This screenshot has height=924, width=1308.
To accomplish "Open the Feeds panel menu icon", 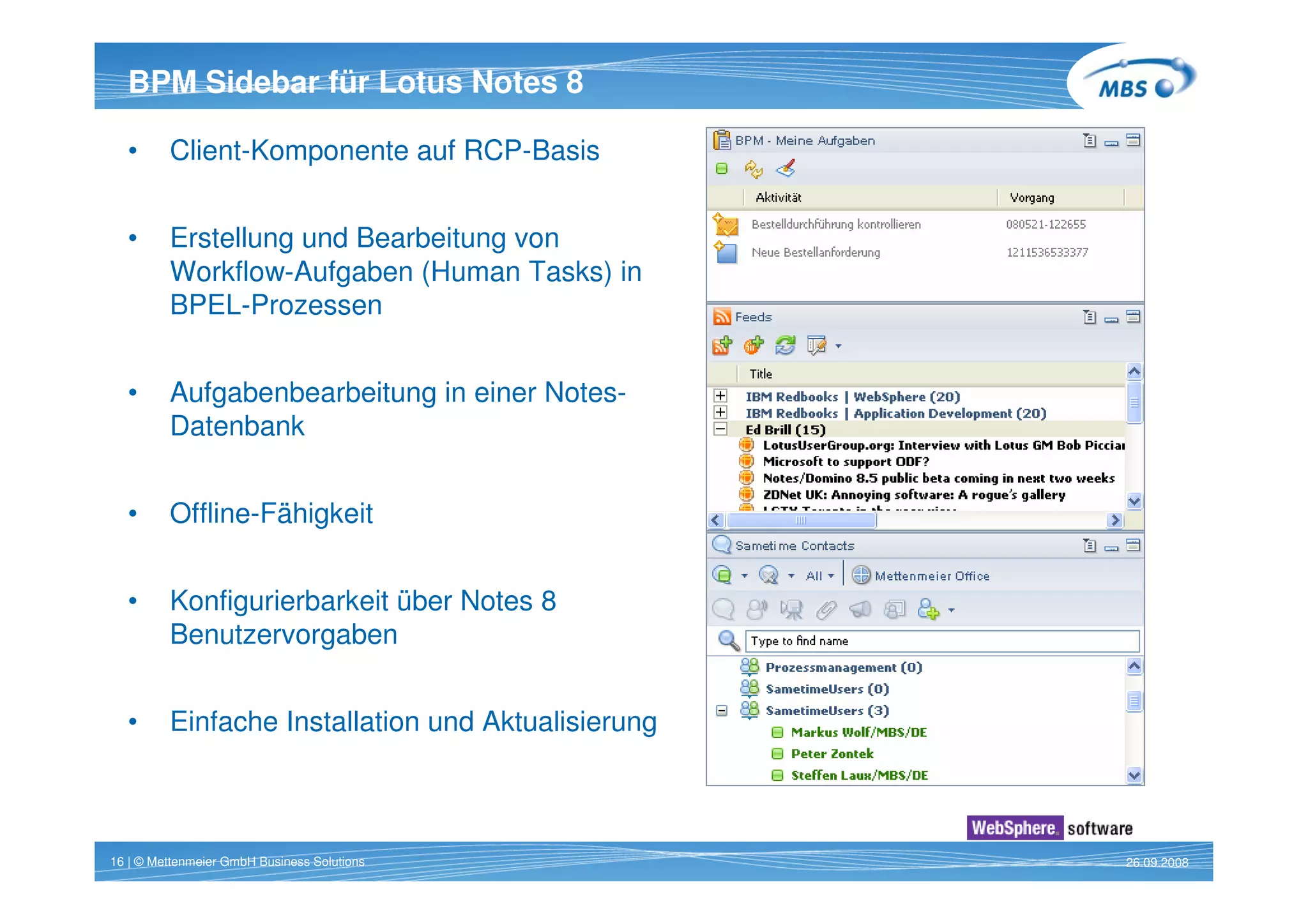I will point(1090,317).
